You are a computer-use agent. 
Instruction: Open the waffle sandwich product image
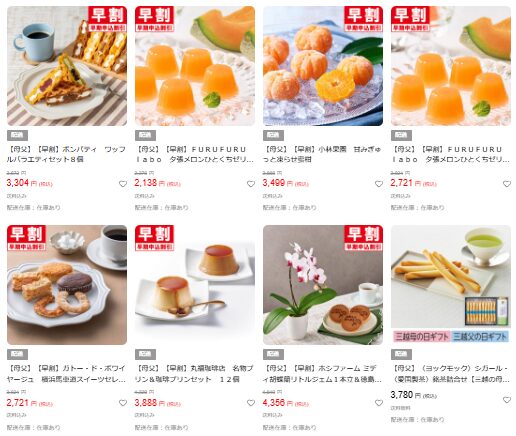67,66
